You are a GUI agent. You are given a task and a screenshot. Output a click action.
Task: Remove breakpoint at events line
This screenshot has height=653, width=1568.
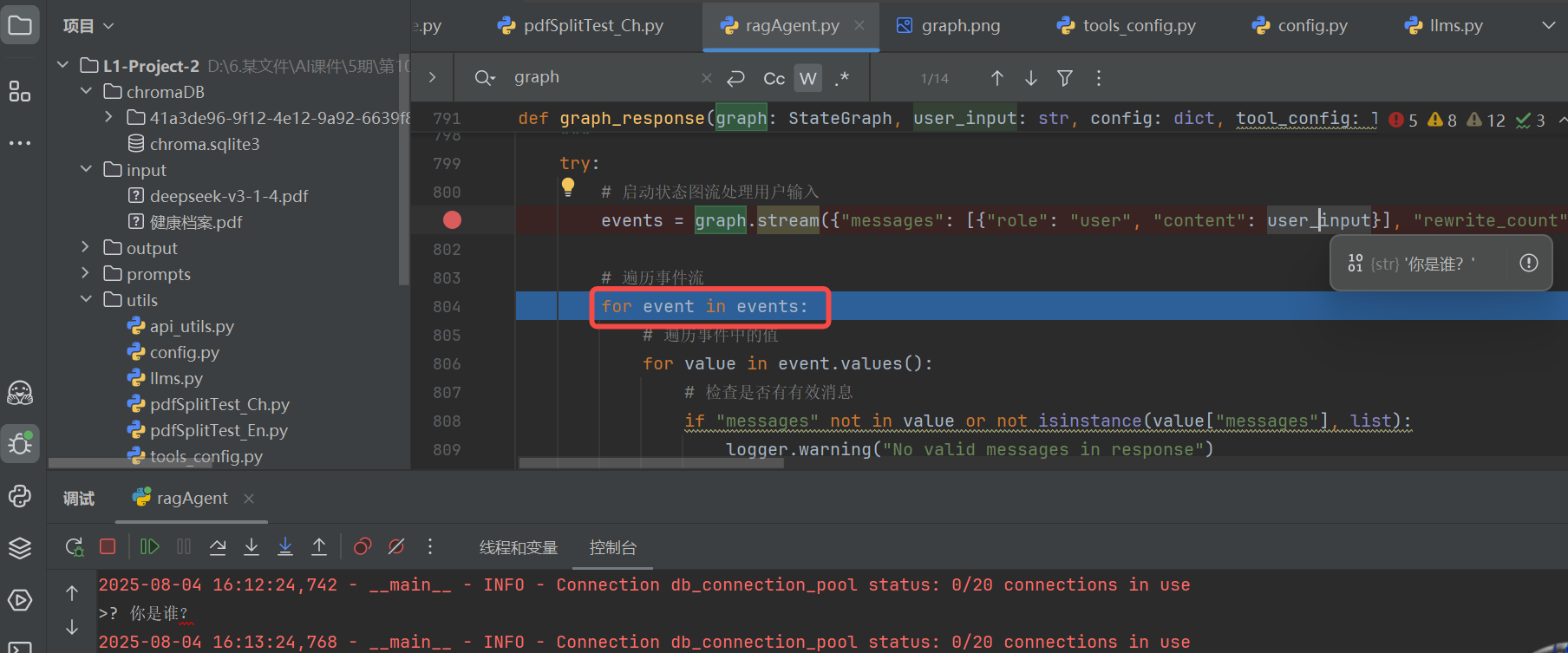coord(452,220)
